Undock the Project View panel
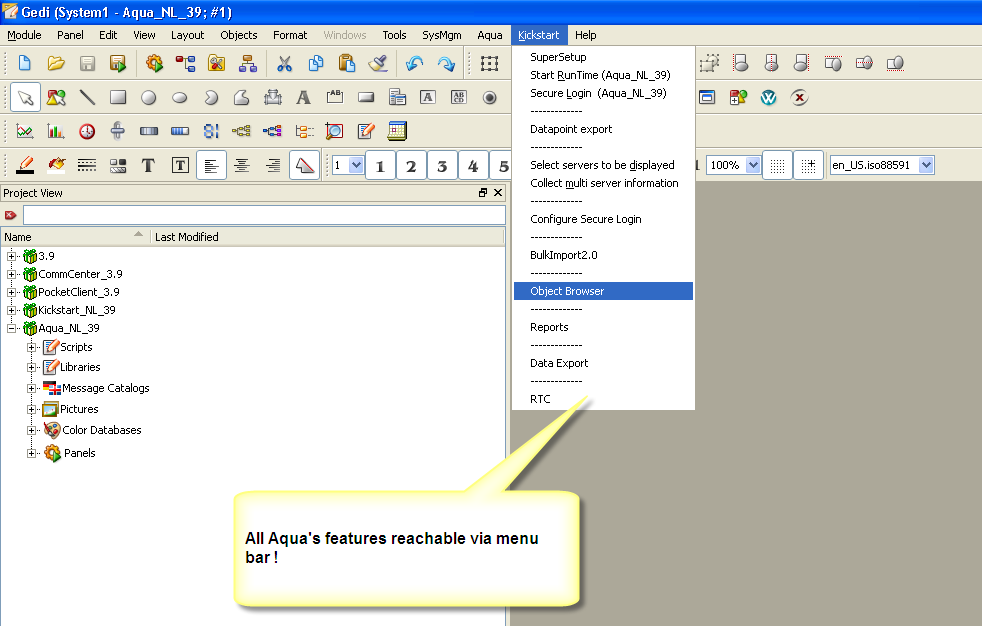This screenshot has height=626, width=982. (483, 193)
